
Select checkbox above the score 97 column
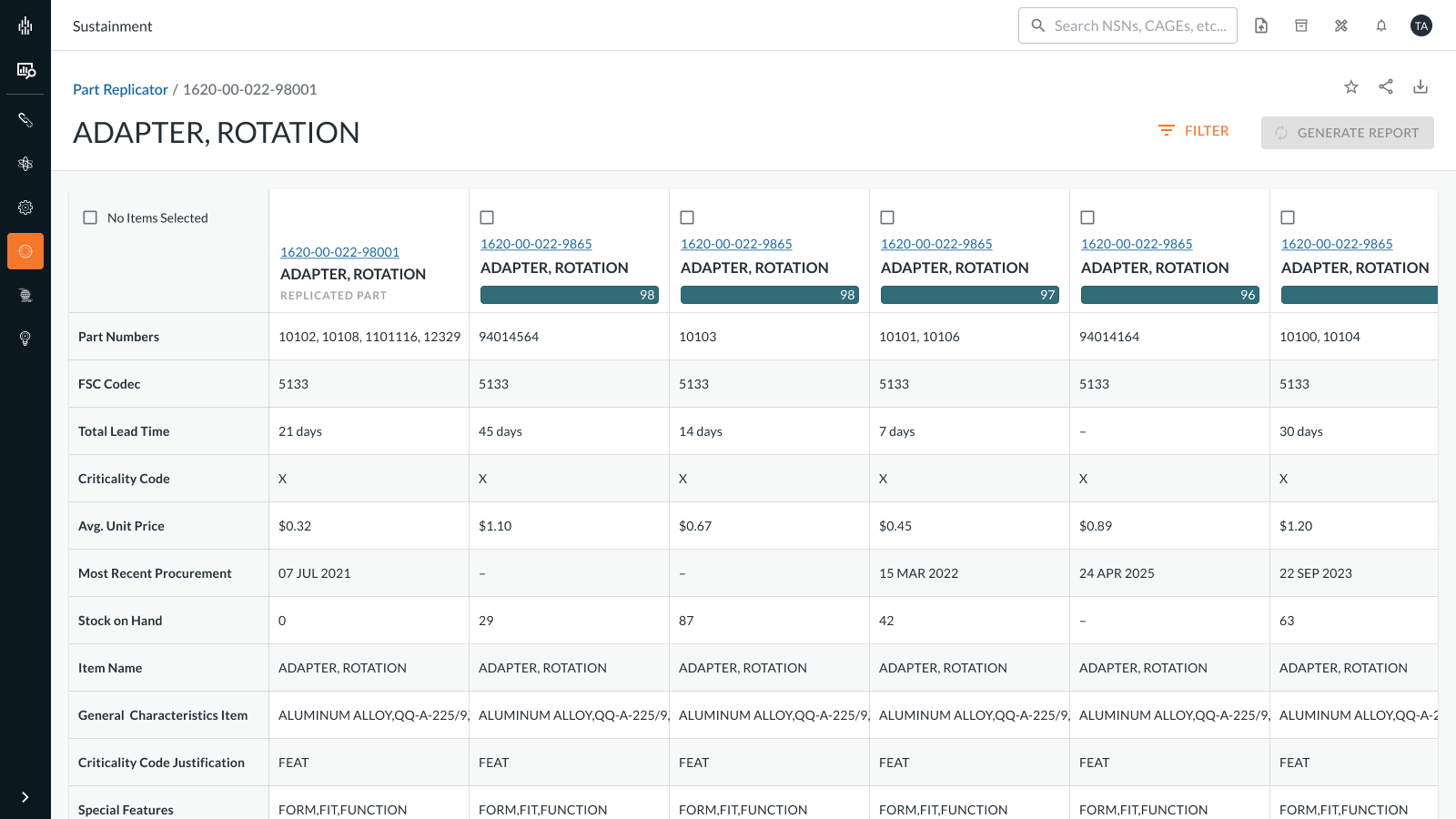(x=887, y=217)
